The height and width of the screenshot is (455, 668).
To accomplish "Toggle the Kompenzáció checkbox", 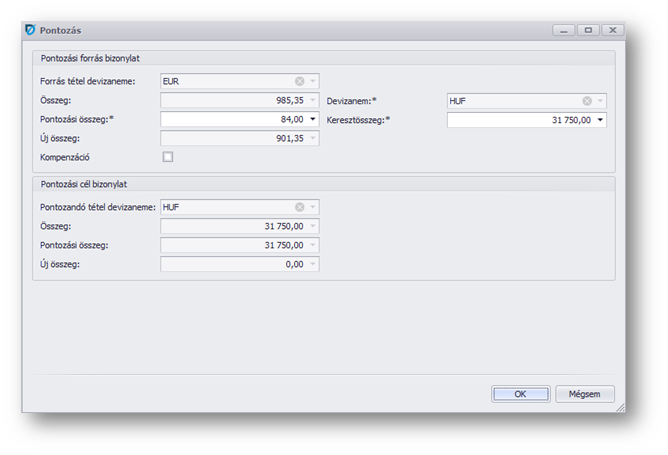I will pos(168,157).
